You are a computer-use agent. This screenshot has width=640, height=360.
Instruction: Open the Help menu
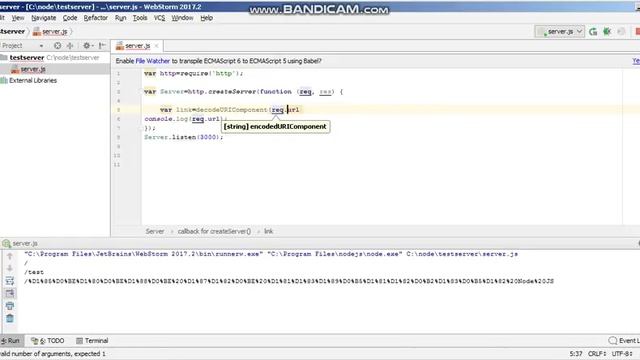(x=207, y=18)
